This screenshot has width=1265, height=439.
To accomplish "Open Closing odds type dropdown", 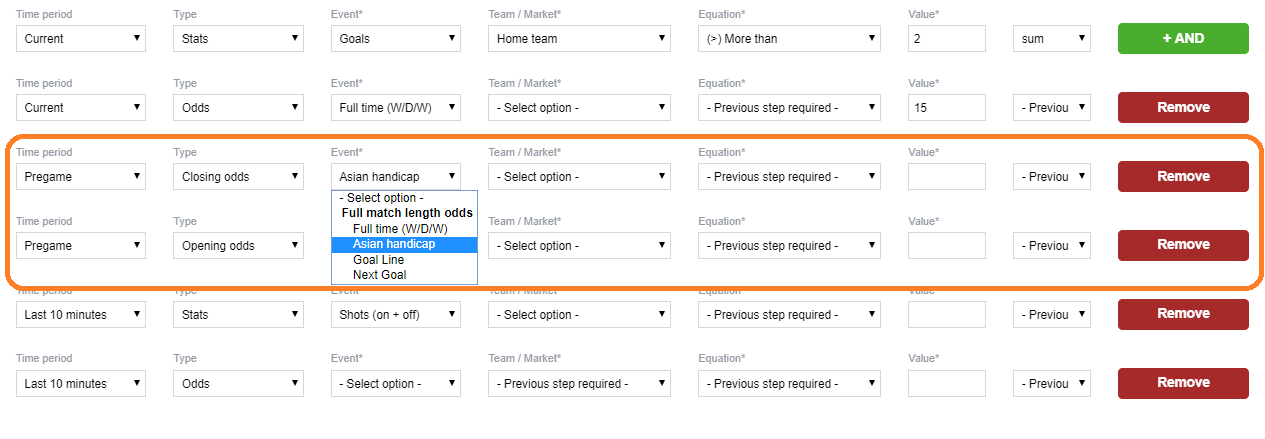I will click(x=238, y=177).
